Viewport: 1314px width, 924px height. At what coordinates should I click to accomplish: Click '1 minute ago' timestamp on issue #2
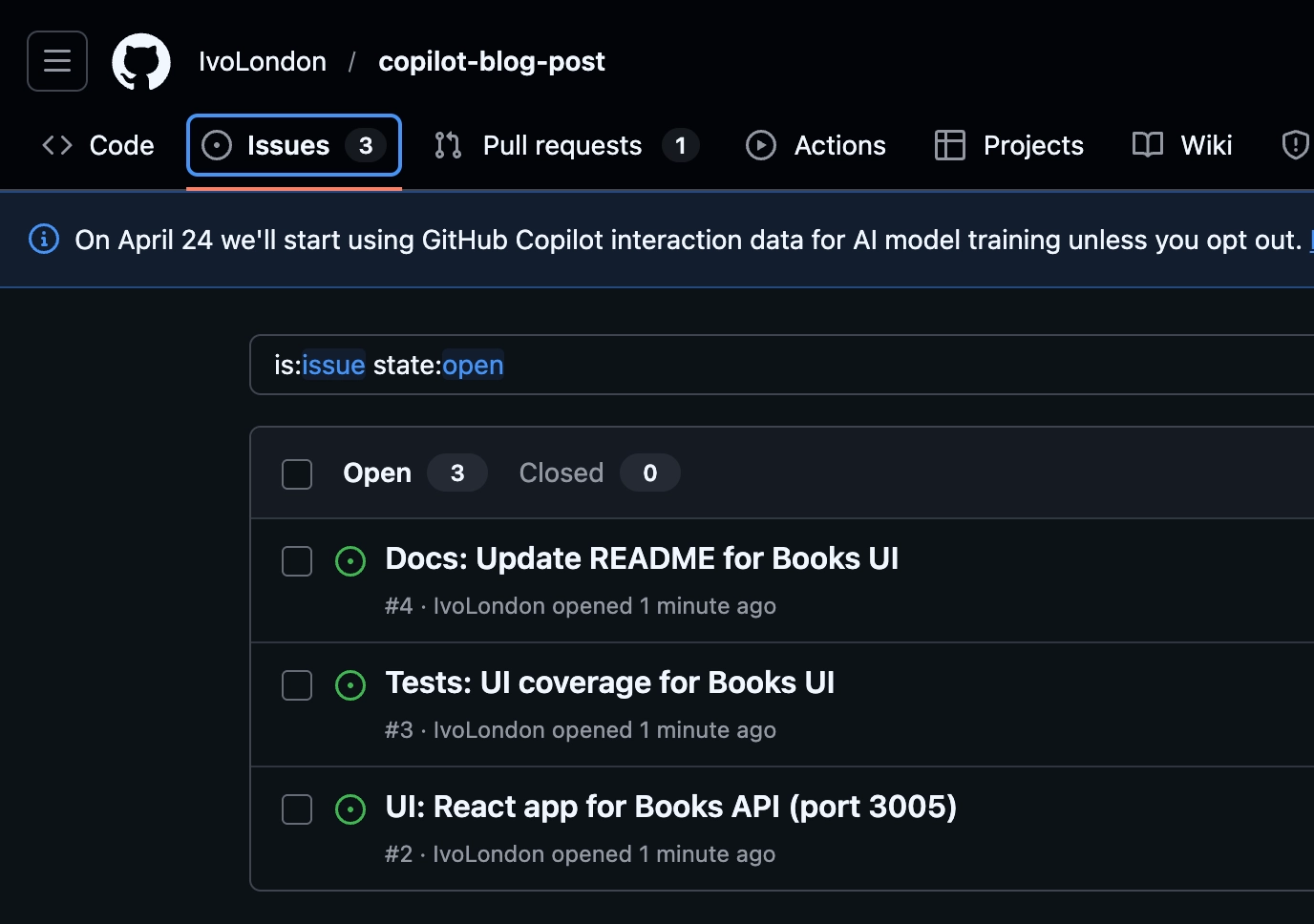point(708,854)
